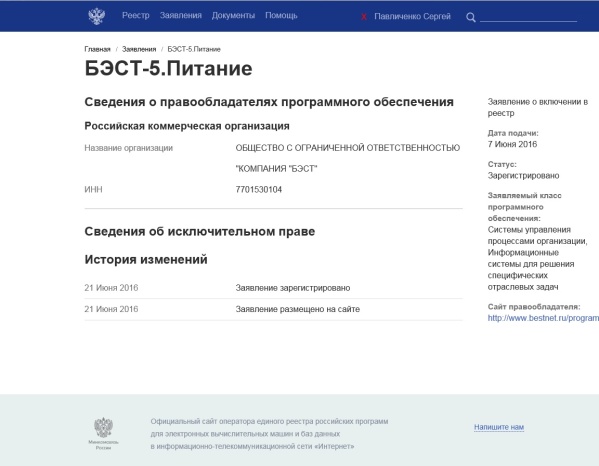The width and height of the screenshot is (599, 466).
Task: Click the Российская коммерческая организация subheading
Action: pos(187,126)
